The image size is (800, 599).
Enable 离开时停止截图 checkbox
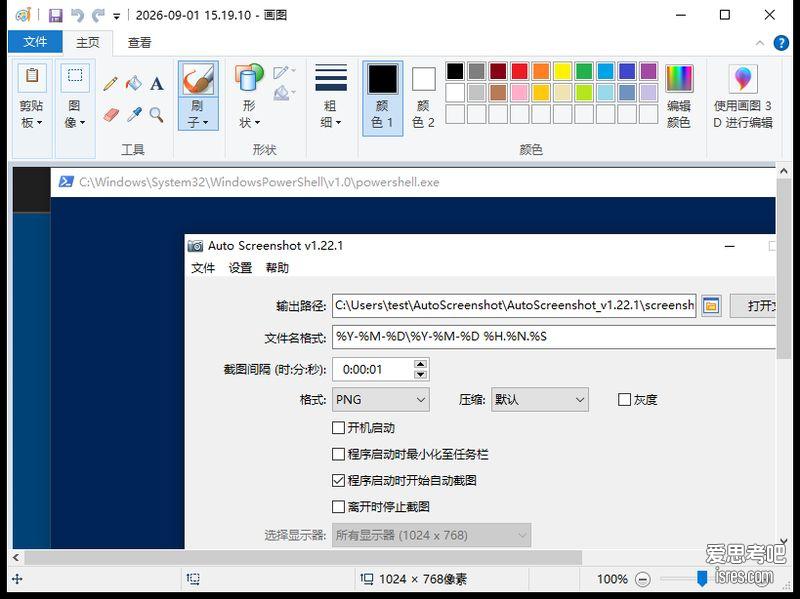click(x=338, y=507)
